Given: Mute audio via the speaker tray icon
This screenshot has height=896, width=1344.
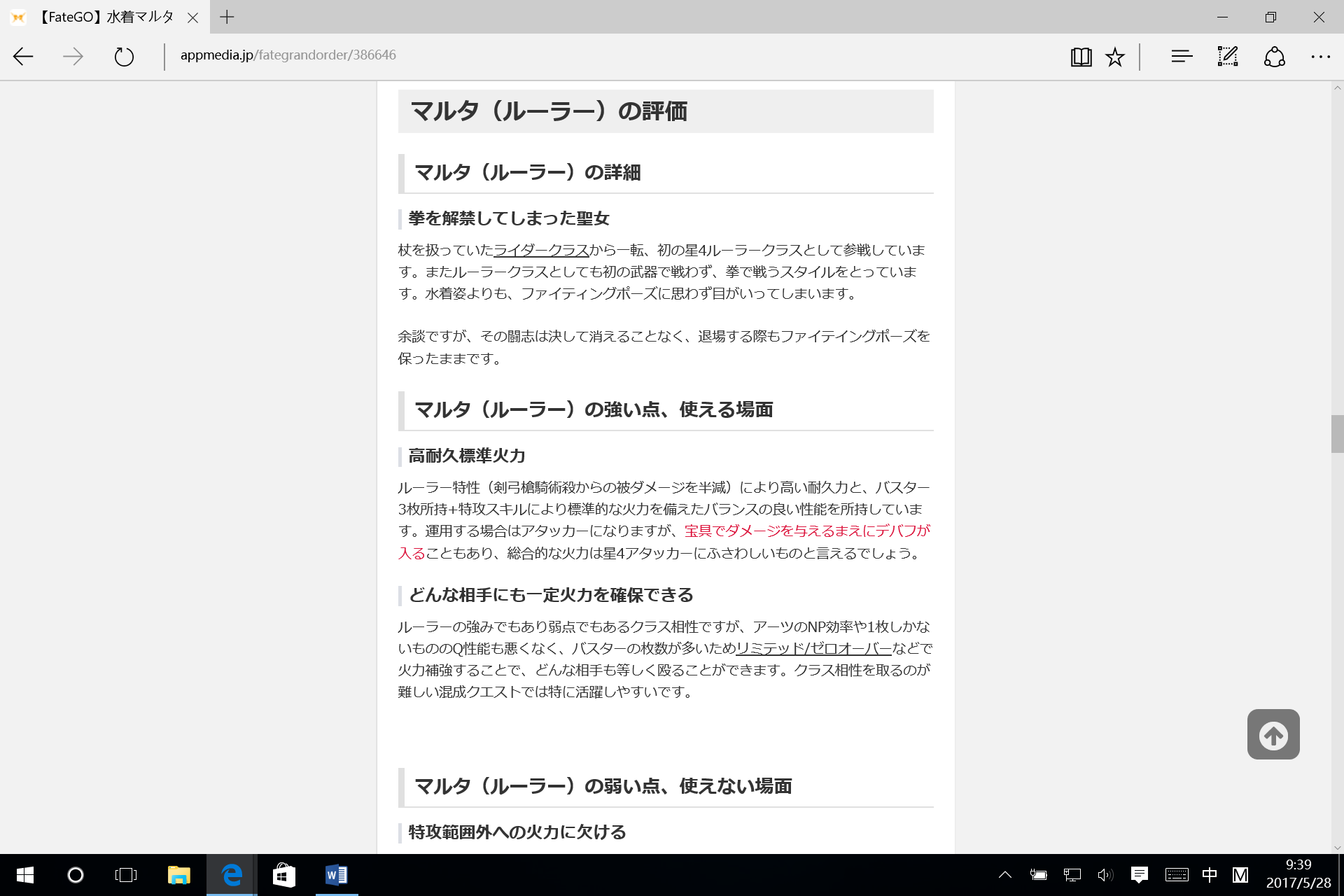Looking at the screenshot, I should (x=1105, y=874).
